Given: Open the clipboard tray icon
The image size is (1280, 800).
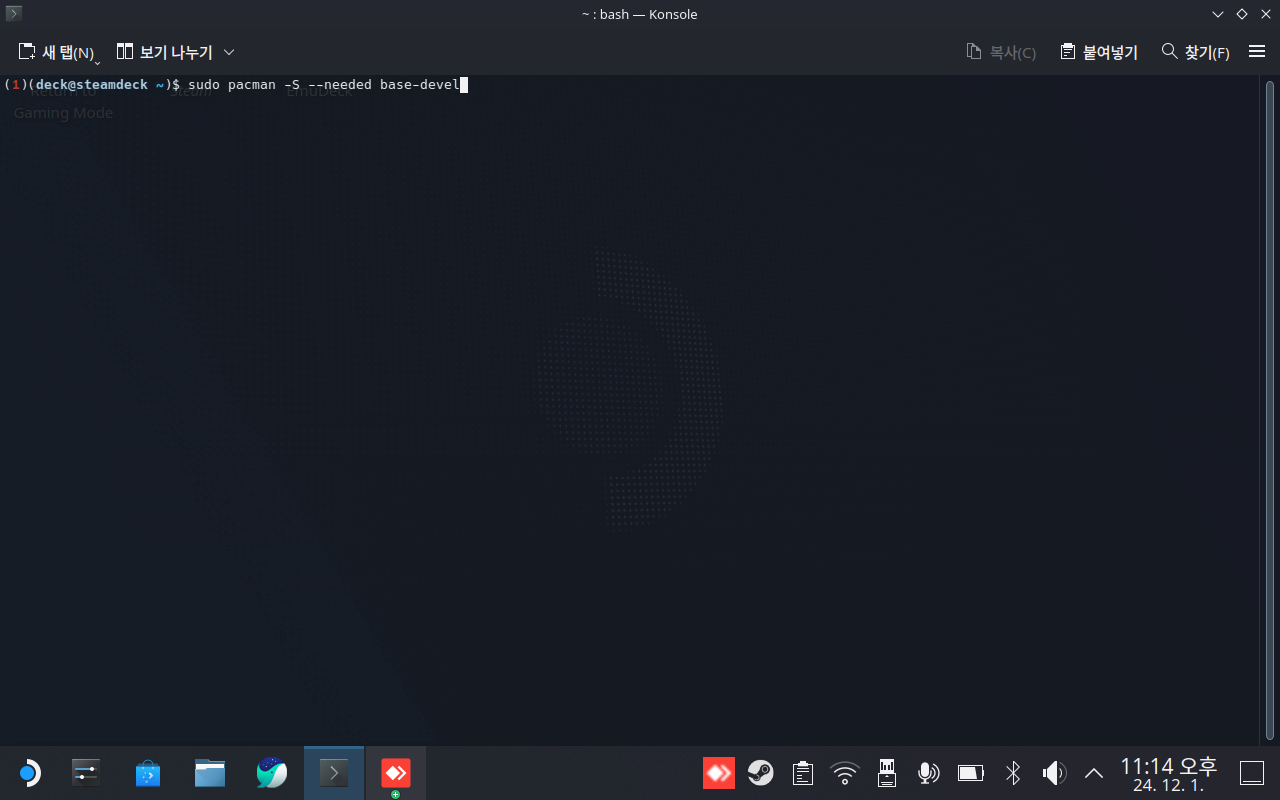Looking at the screenshot, I should (802, 773).
